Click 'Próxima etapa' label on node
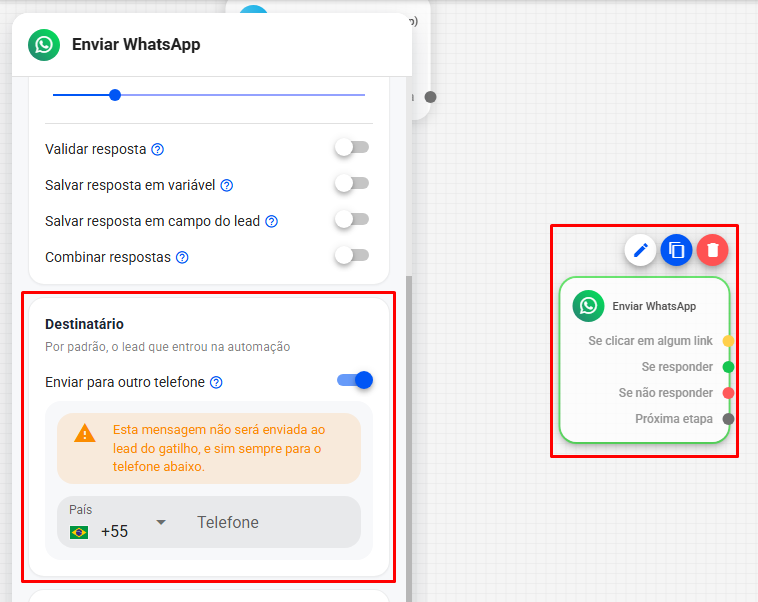This screenshot has width=758, height=602. (673, 419)
